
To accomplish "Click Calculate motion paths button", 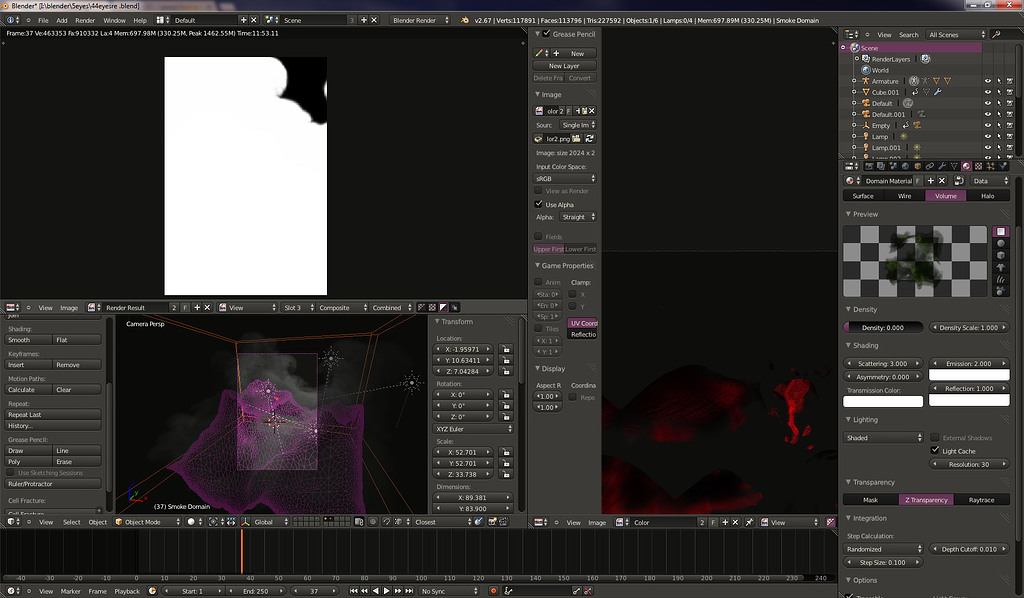I will 29,390.
